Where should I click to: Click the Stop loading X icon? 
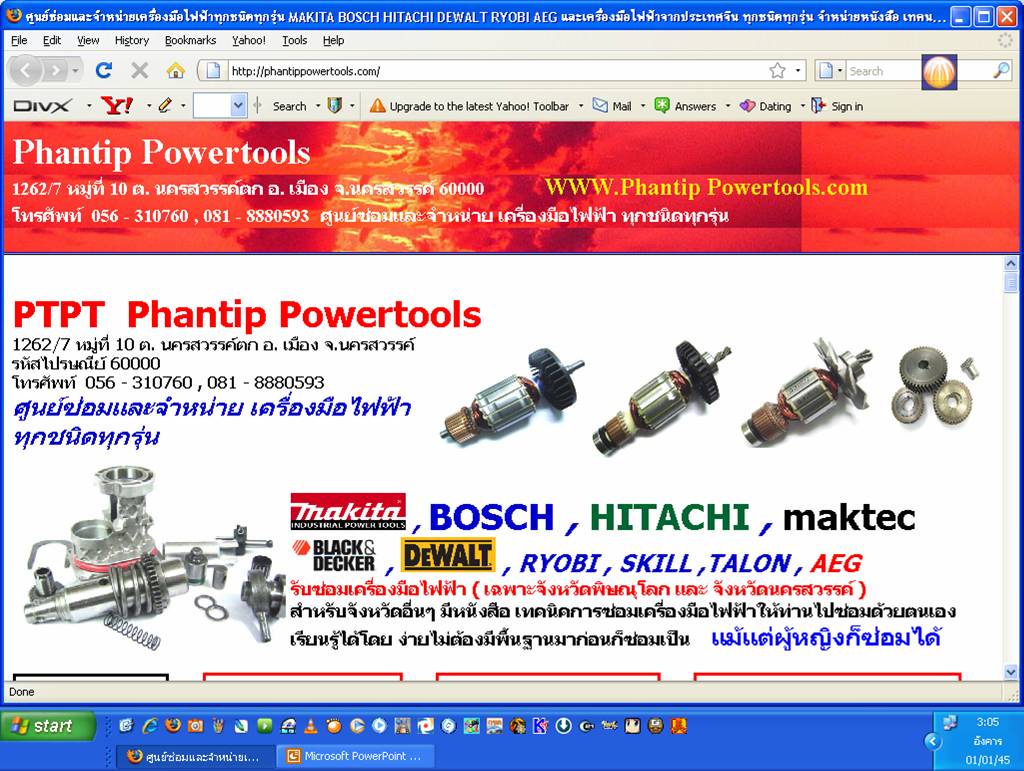tap(139, 70)
